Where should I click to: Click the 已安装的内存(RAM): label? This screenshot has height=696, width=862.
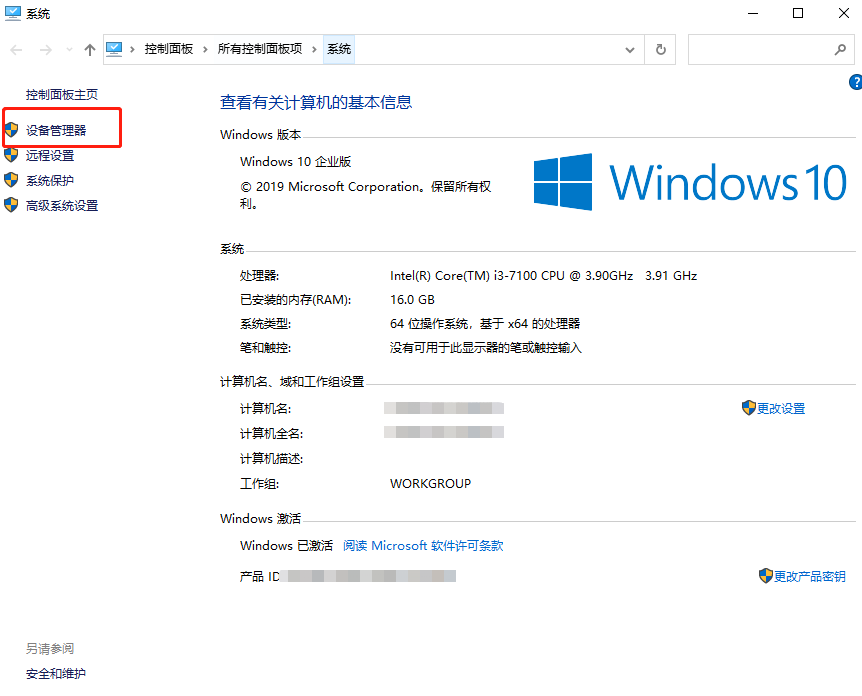pos(295,300)
